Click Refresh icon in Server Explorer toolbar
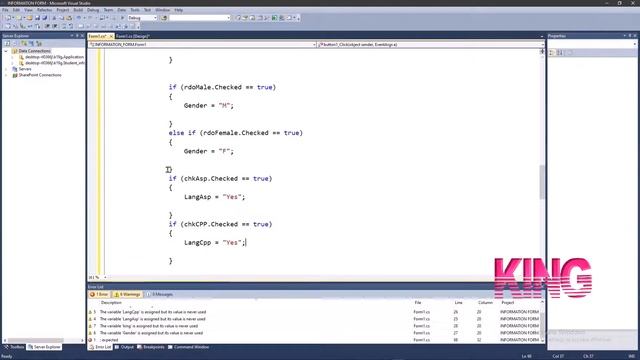Screen dimensions: 640x360 (x=7, y=43)
